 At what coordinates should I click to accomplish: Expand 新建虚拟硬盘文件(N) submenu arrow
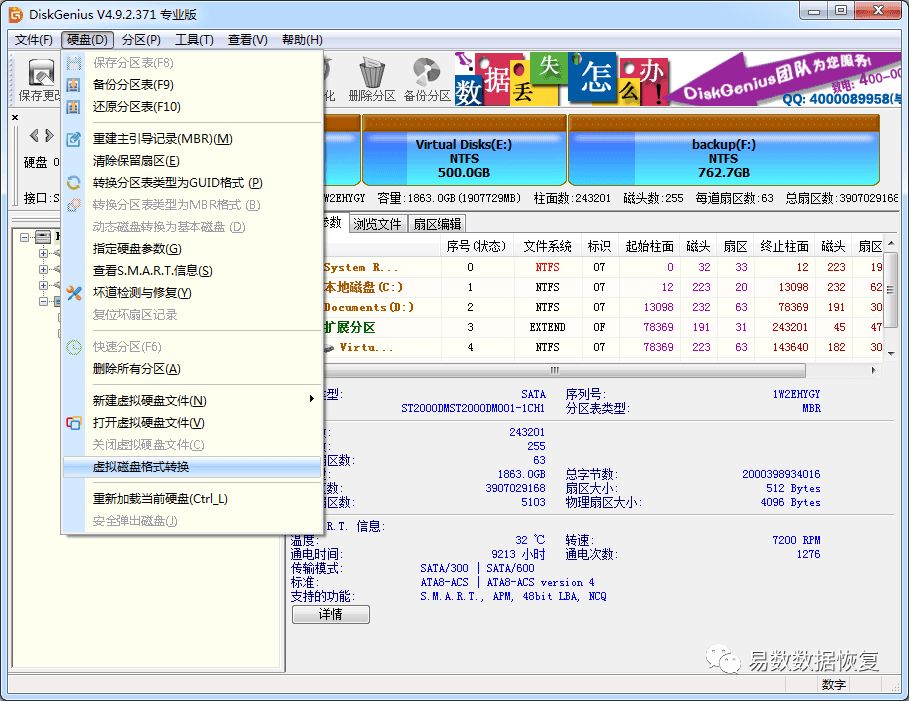tap(312, 399)
